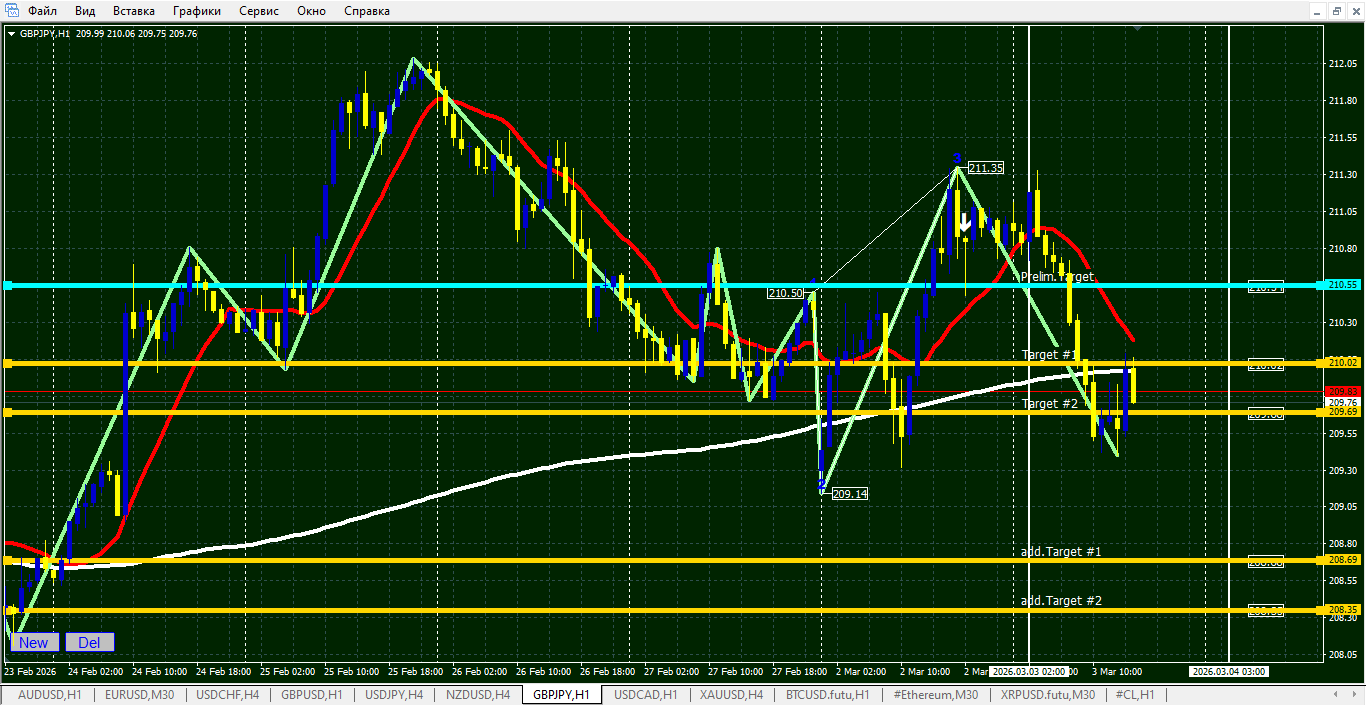Click the 212.05 value on price scale
Screen dimensions: 1366x706
(x=1343, y=64)
